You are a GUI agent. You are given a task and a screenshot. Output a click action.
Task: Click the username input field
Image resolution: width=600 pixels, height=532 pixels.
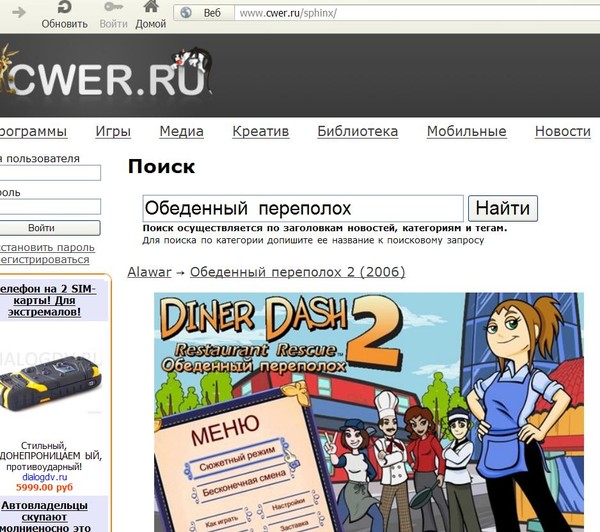pos(50,173)
